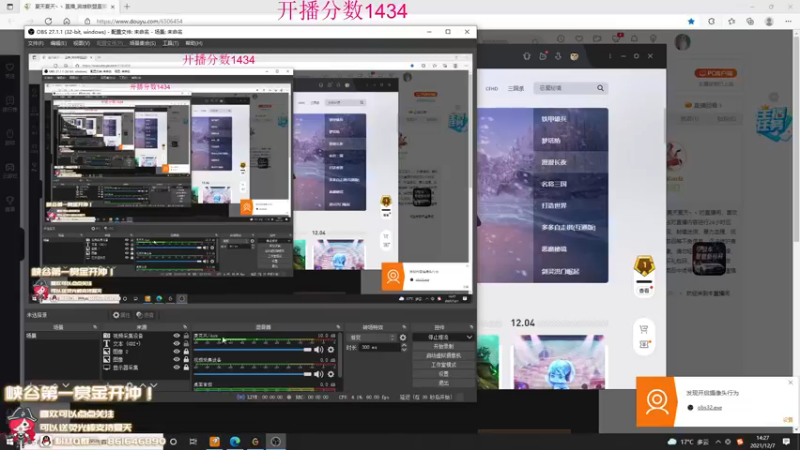Open Edge settings and more menu
The height and width of the screenshot is (450, 800).
(x=789, y=21)
